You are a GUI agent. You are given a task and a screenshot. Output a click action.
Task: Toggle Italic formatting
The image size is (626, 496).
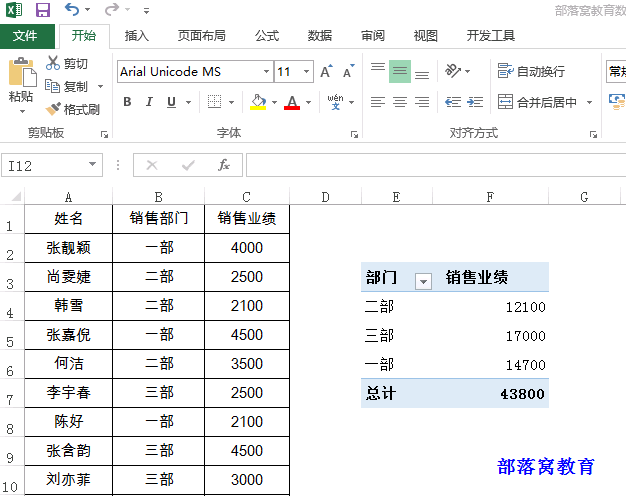tap(149, 102)
